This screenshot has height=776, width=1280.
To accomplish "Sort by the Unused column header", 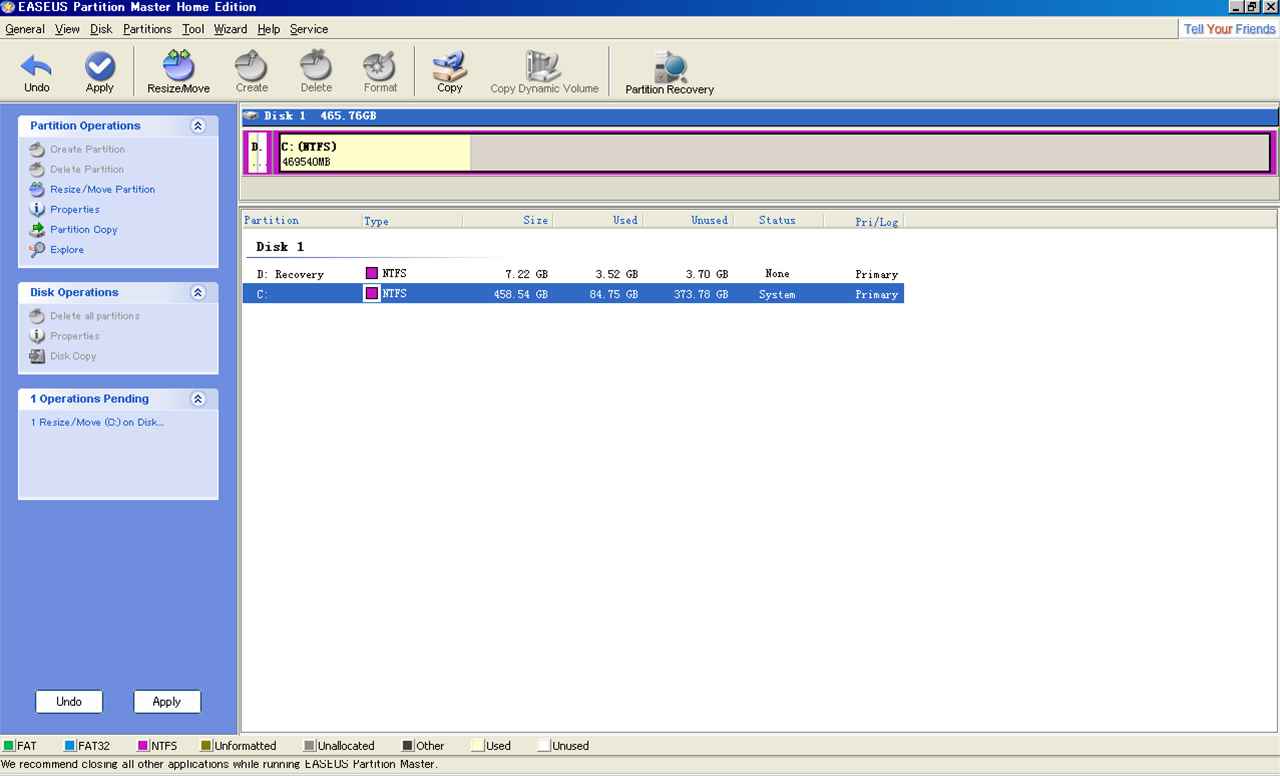I will point(687,220).
